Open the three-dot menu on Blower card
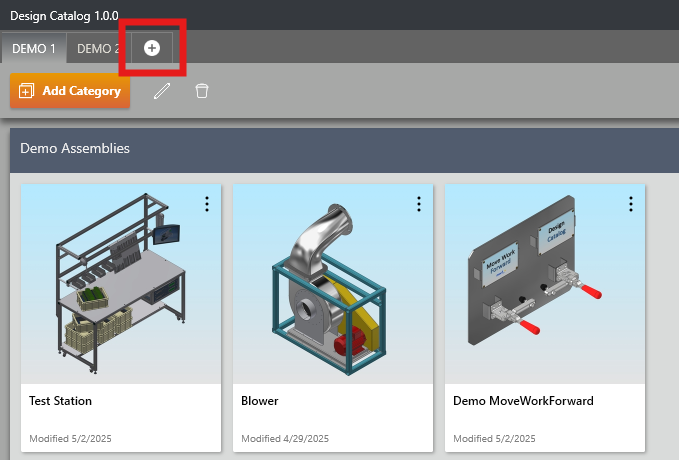 (x=419, y=204)
